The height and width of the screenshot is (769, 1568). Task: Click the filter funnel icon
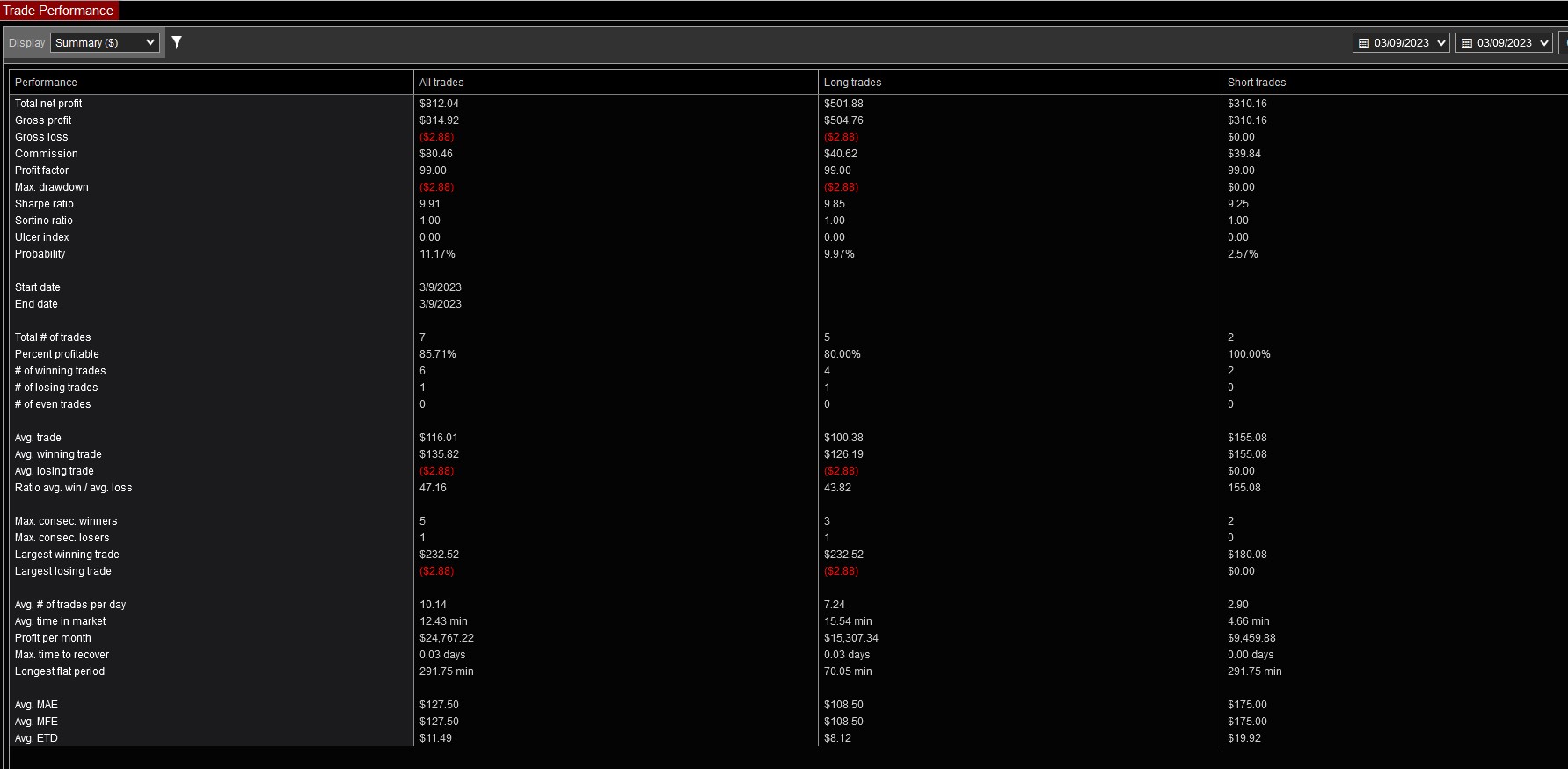(177, 42)
